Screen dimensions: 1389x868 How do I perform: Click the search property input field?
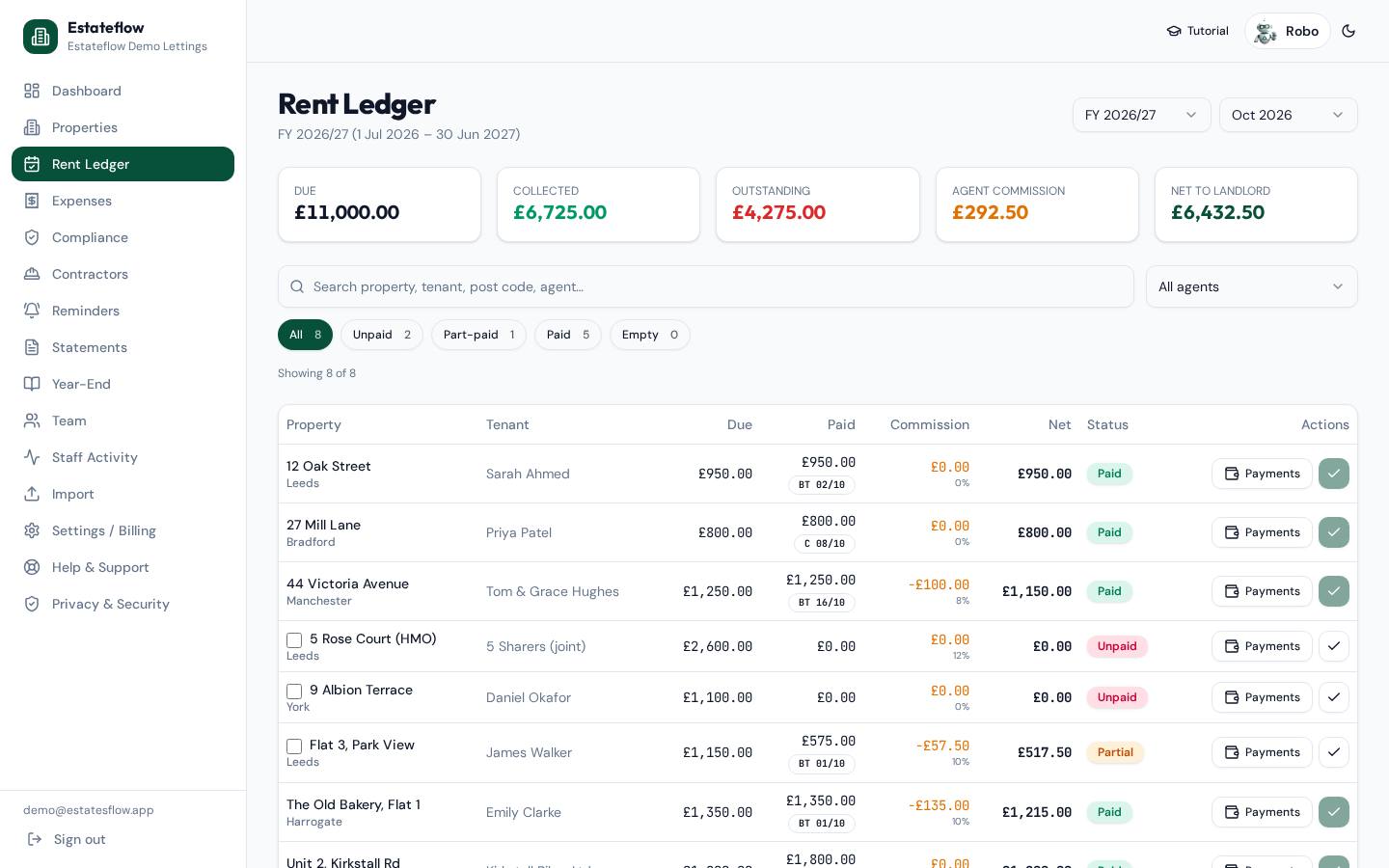pyautogui.click(x=706, y=286)
